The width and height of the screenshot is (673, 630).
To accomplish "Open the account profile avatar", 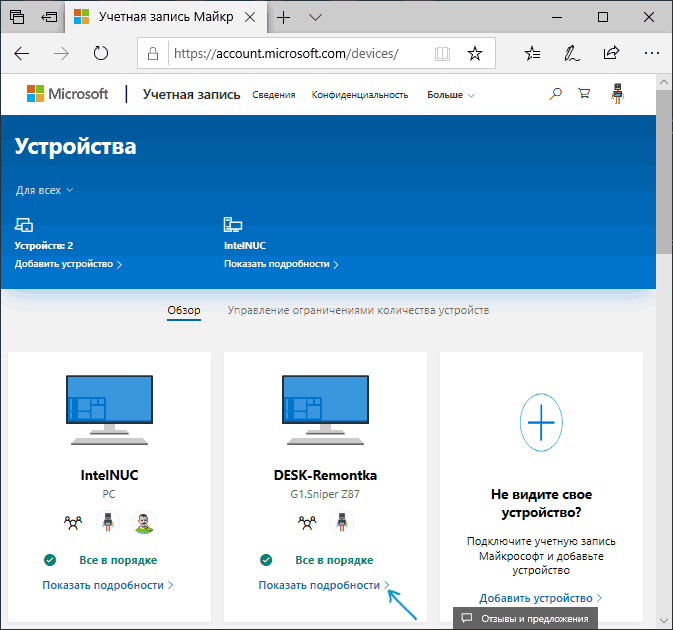I will click(x=617, y=94).
